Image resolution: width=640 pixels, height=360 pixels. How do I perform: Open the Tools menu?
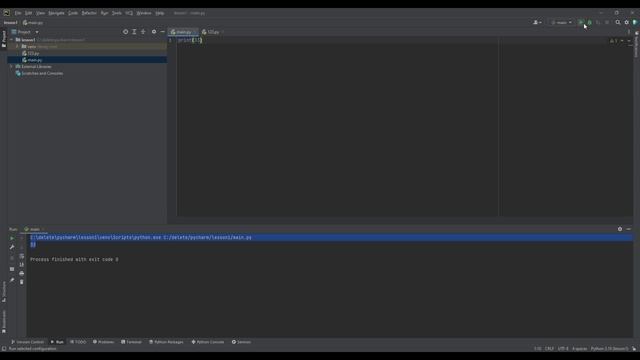tap(117, 13)
